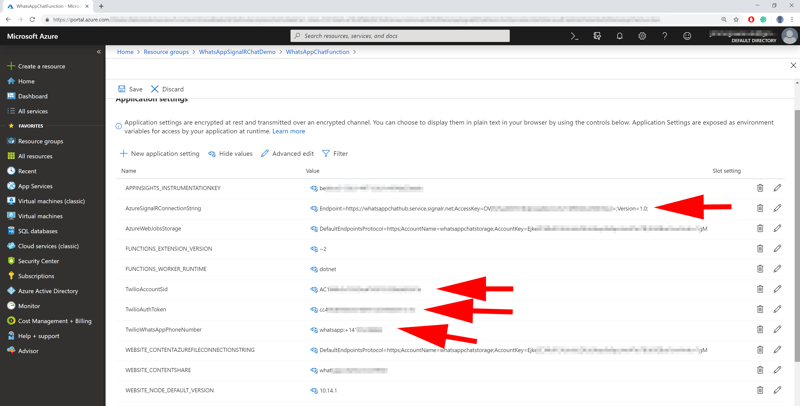Viewport: 800px width, 406px height.
Task: Open the portal settings gear icon
Action: click(x=642, y=36)
